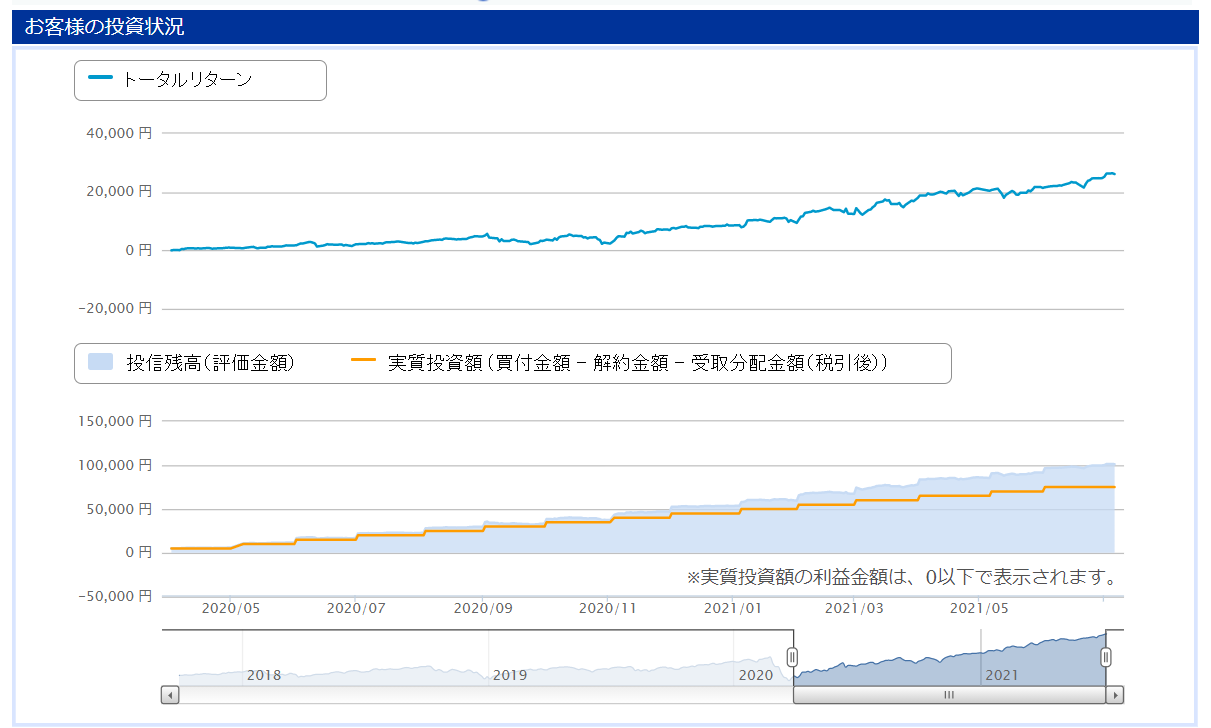Click the left range handle in the navigator
Viewport: 1211px width, 728px height.
792,657
